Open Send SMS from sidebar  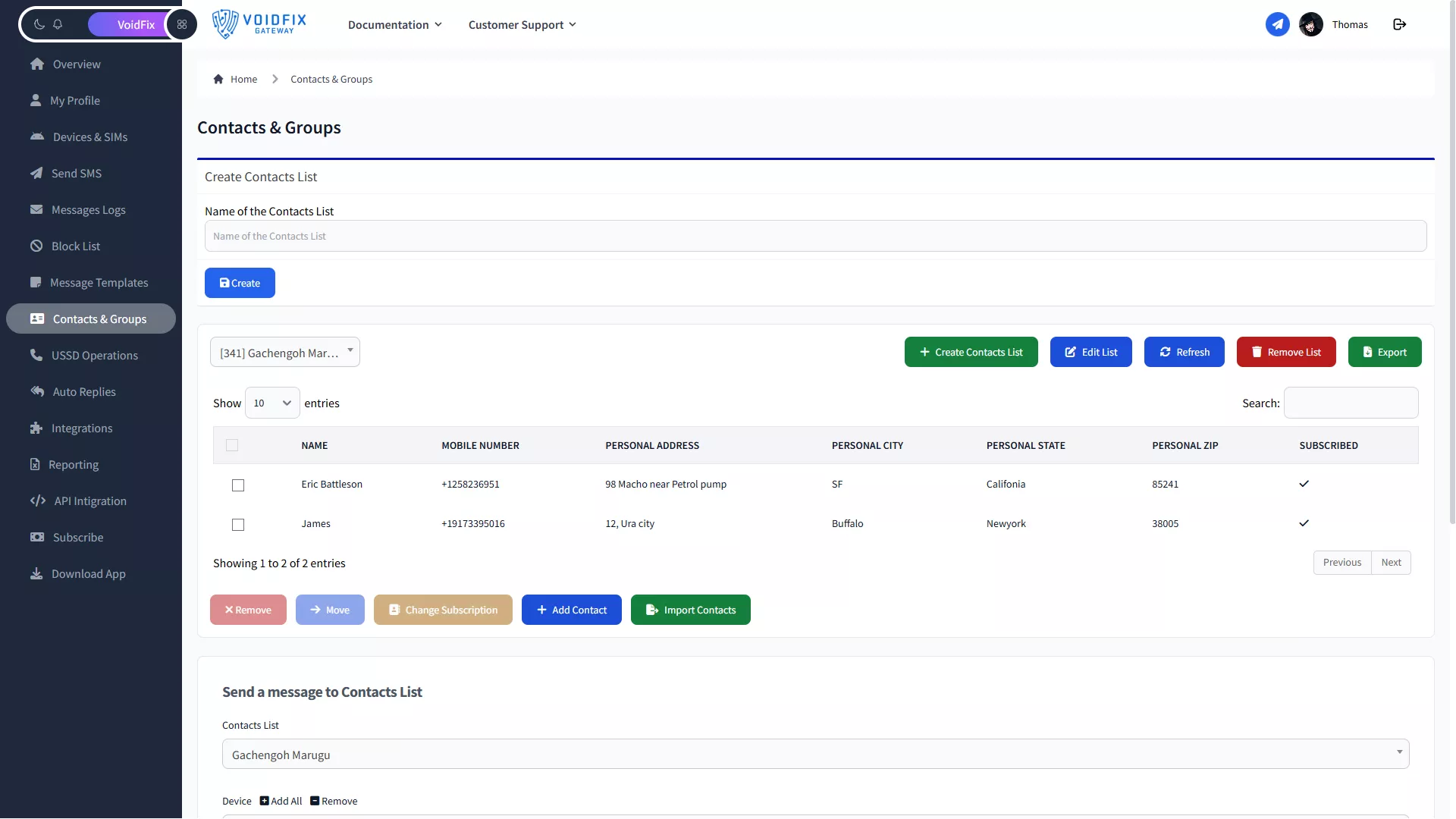click(76, 173)
